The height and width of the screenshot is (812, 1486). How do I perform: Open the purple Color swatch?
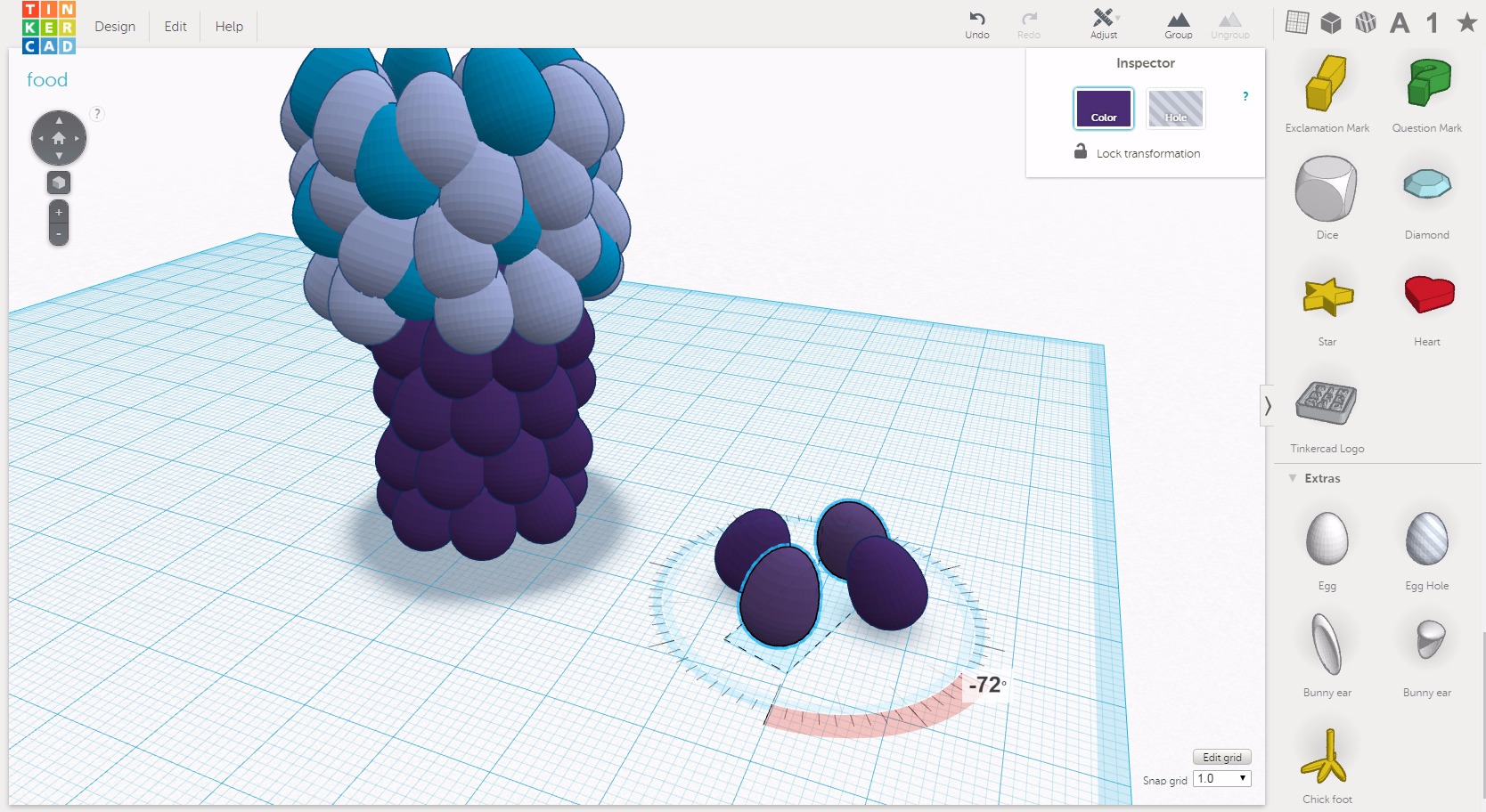pos(1104,109)
